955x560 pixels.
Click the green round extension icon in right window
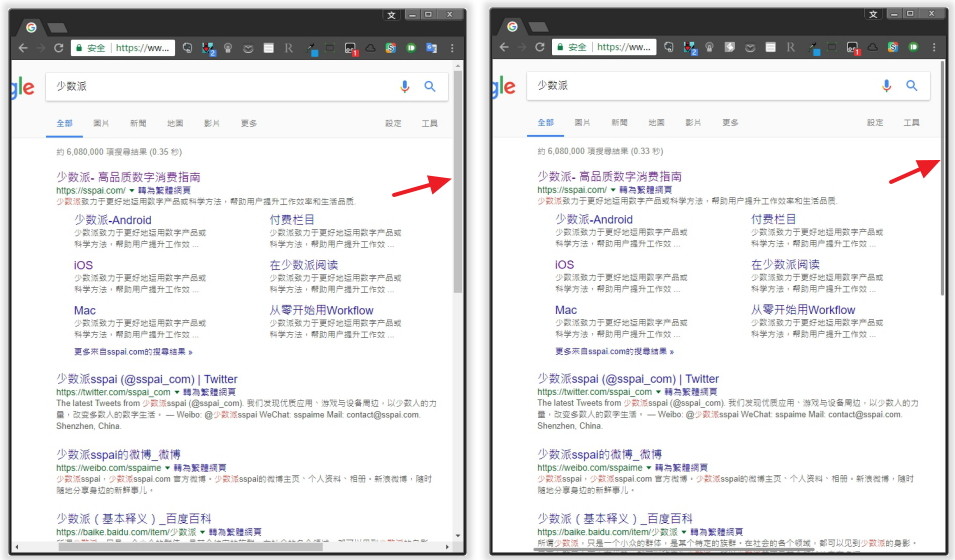pos(913,47)
